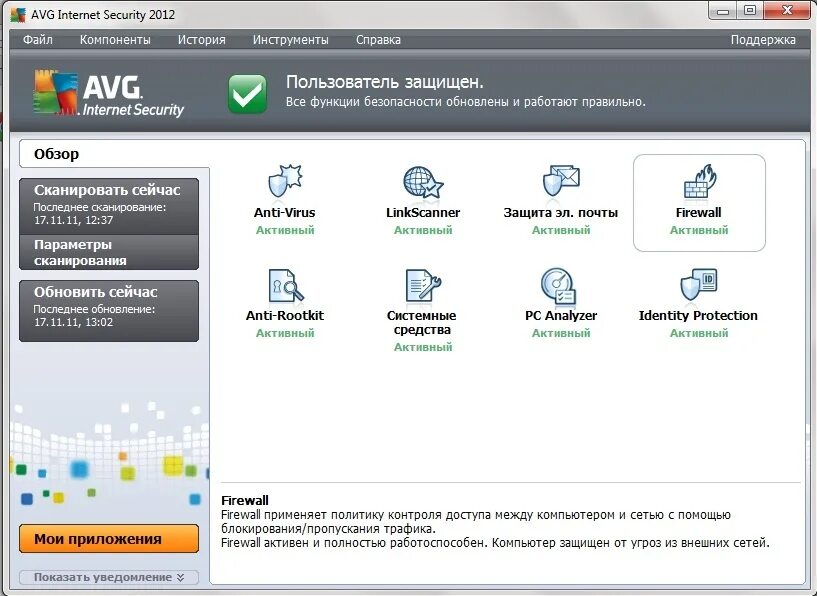817x596 pixels.
Task: Click Активный status under Firewall
Action: click(699, 230)
